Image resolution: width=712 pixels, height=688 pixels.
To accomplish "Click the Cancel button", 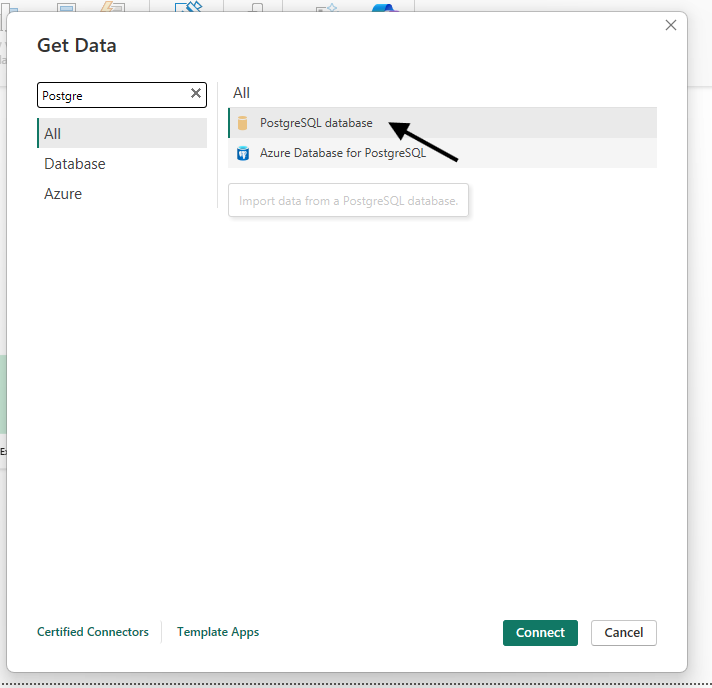I will [623, 633].
